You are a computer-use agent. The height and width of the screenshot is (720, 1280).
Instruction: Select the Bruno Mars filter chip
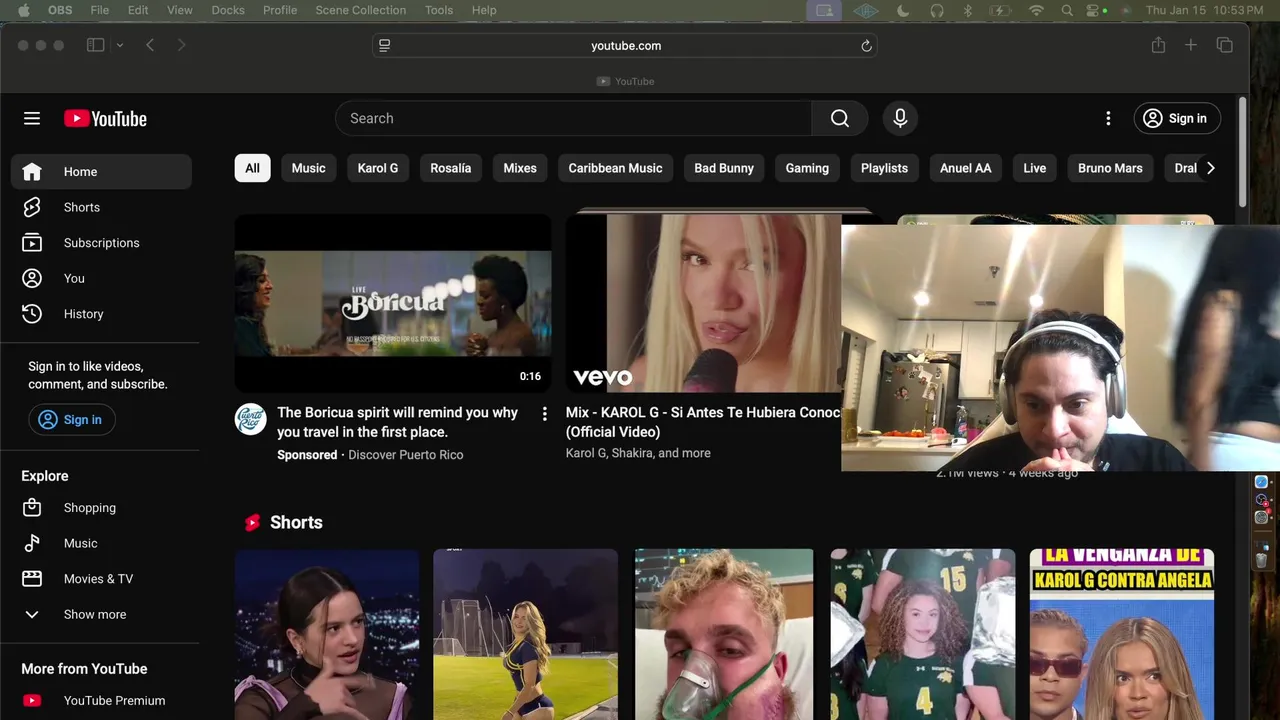click(x=1110, y=168)
